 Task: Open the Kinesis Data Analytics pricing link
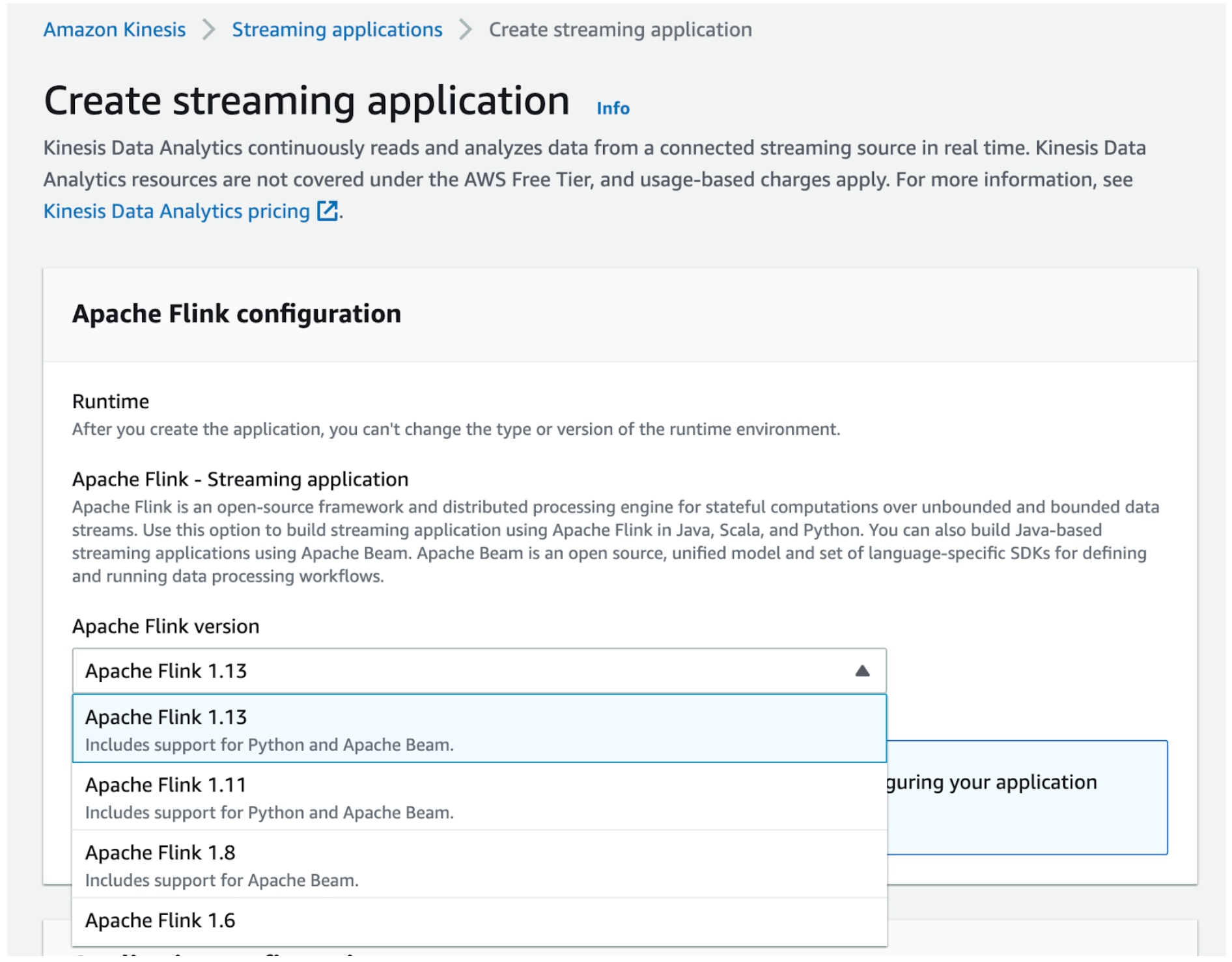coord(176,210)
